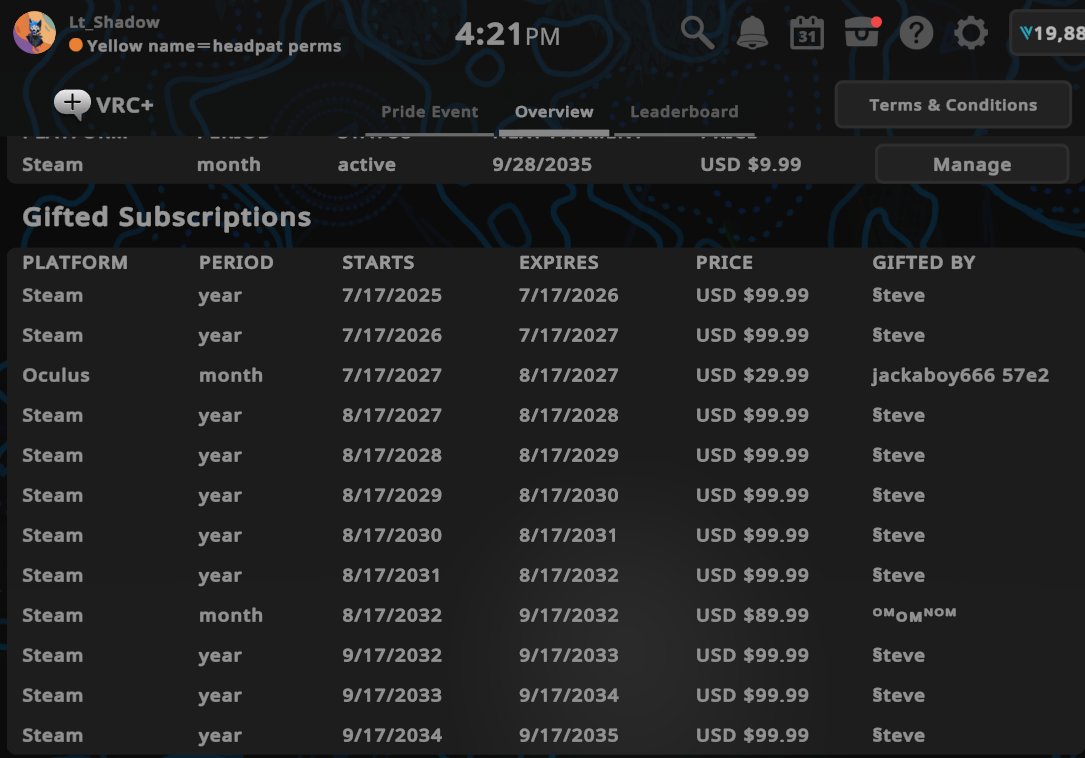Viewport: 1085px width, 758px height.
Task: Switch to the Leaderboard tab
Action: [684, 111]
